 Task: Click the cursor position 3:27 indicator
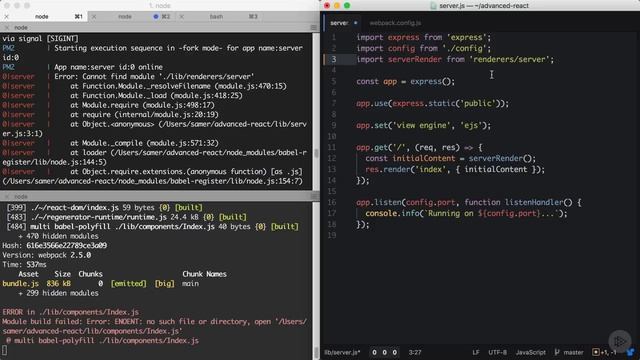pyautogui.click(x=415, y=352)
